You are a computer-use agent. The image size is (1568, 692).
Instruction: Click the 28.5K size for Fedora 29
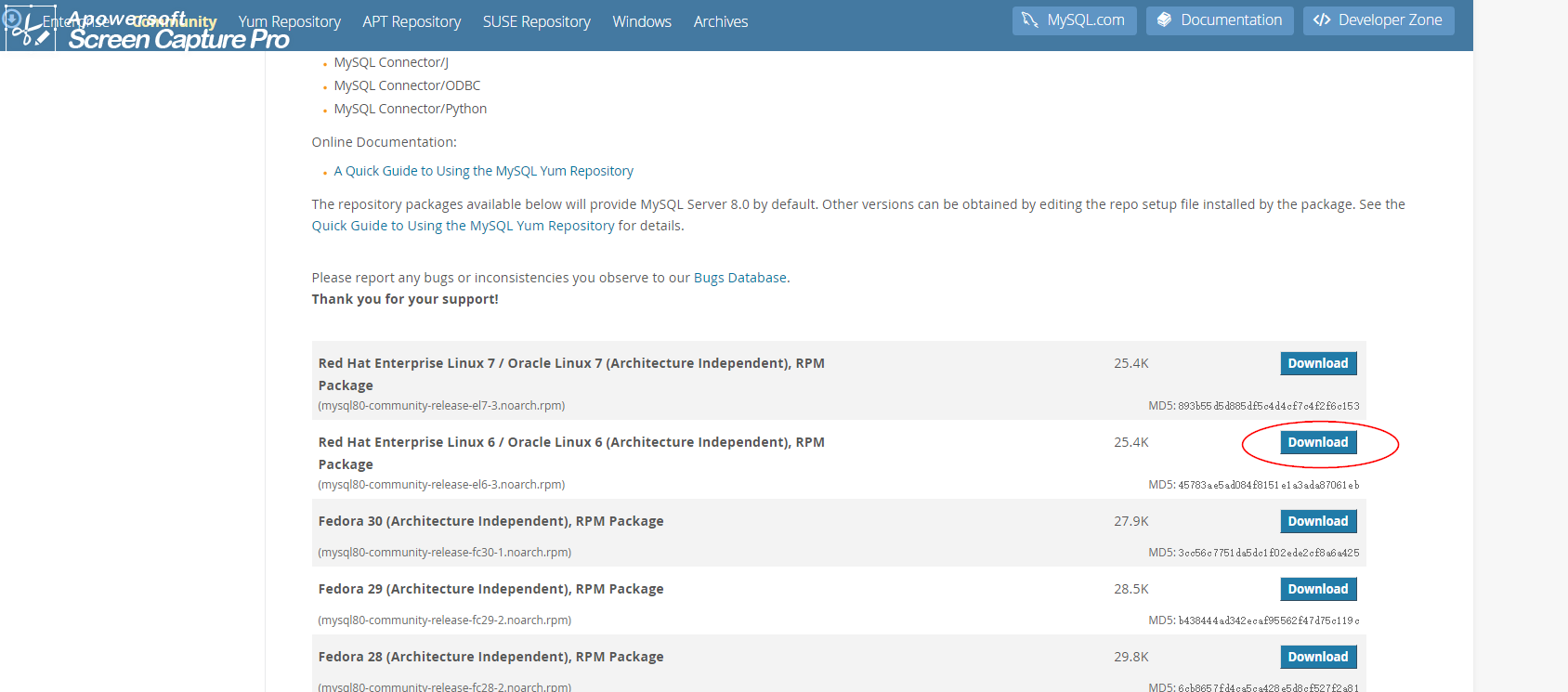[x=1131, y=589]
